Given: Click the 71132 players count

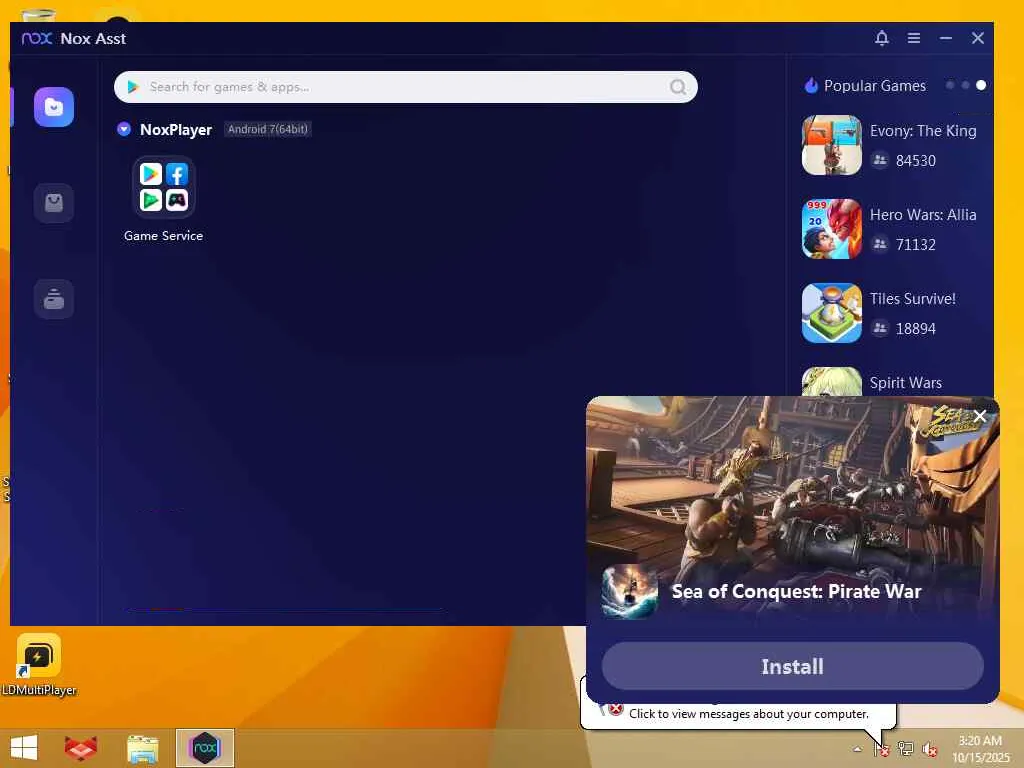Looking at the screenshot, I should coord(916,244).
